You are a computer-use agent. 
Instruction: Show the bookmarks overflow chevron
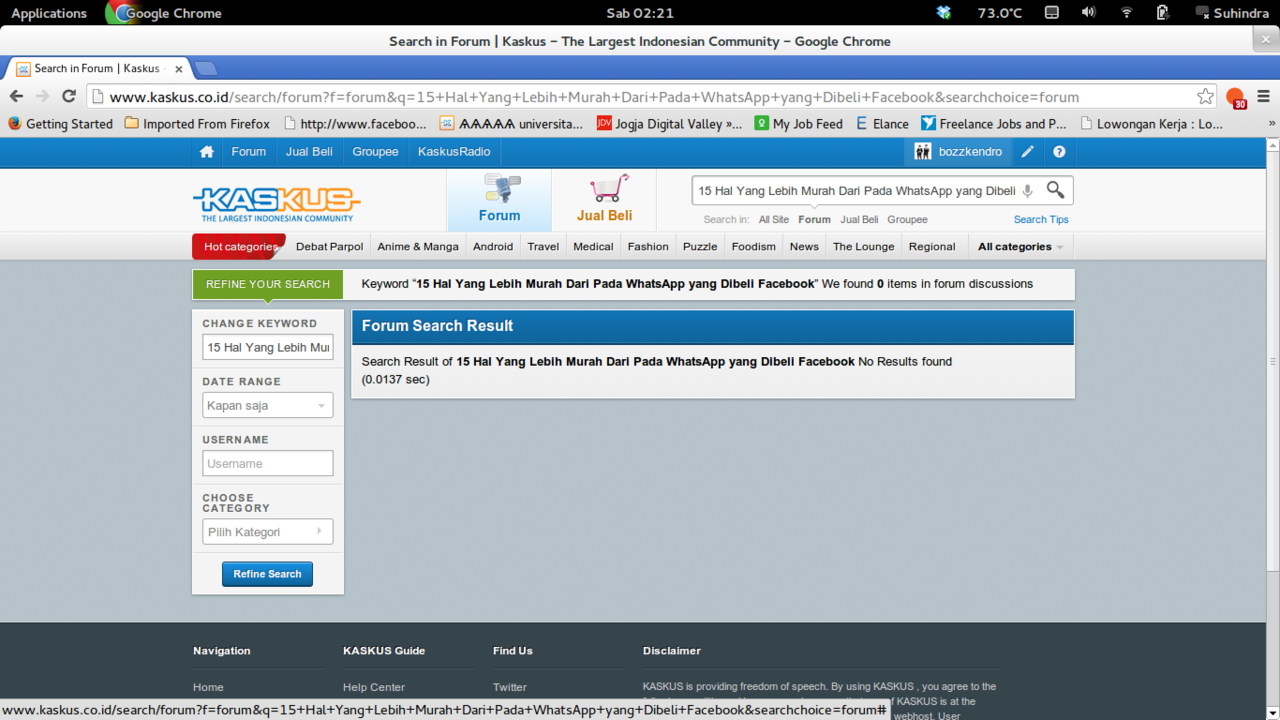tap(1272, 124)
